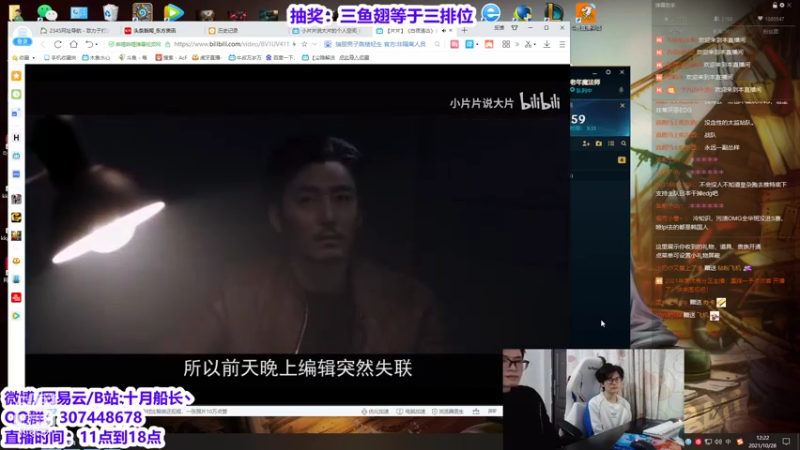Expand the address bar dropdown chevron
This screenshot has height=450, width=800.
[314, 44]
